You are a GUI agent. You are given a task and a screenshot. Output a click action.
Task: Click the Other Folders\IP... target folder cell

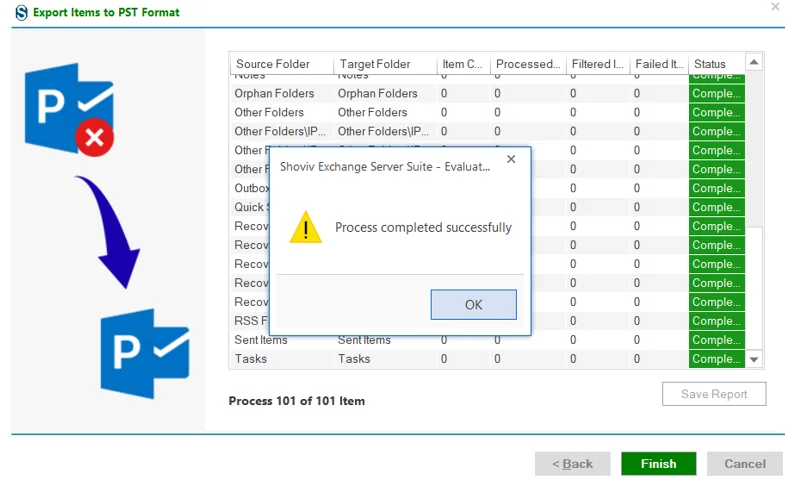pyautogui.click(x=385, y=132)
